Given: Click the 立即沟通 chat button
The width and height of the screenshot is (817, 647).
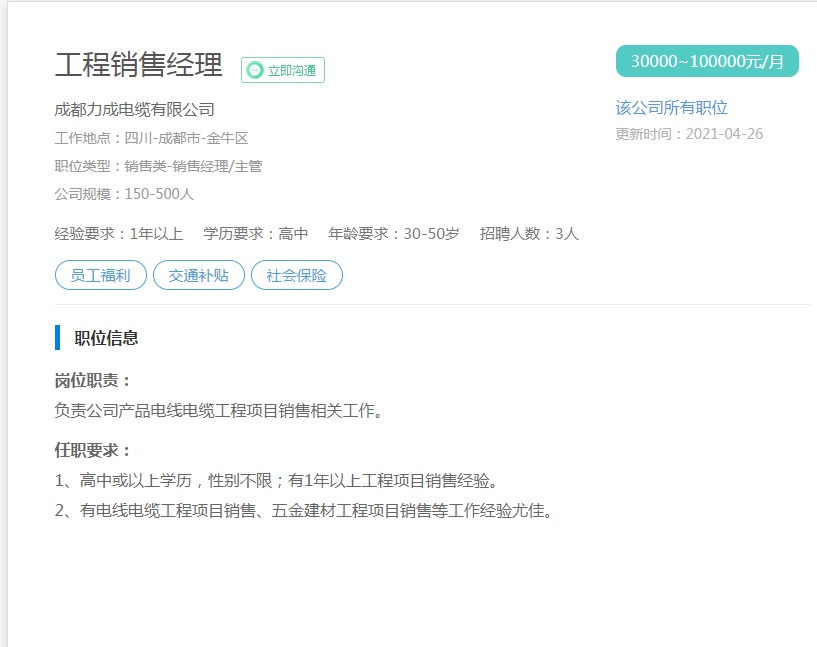Looking at the screenshot, I should click(282, 70).
